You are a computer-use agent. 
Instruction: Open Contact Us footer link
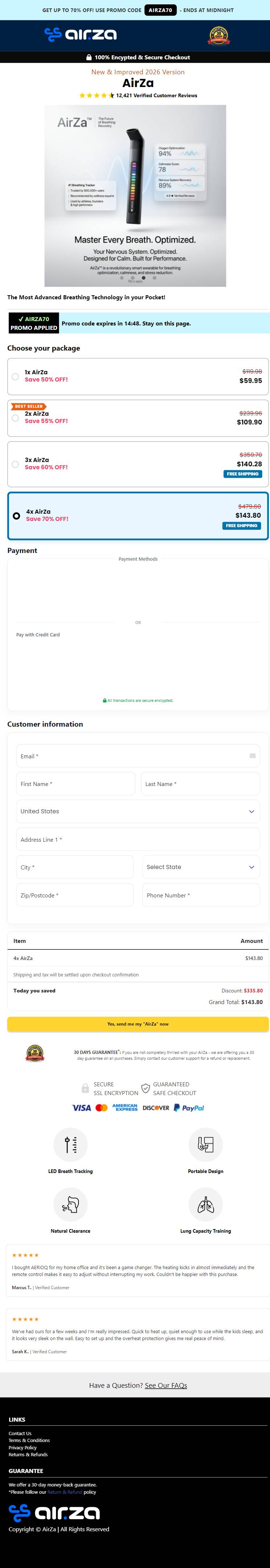click(x=20, y=1433)
